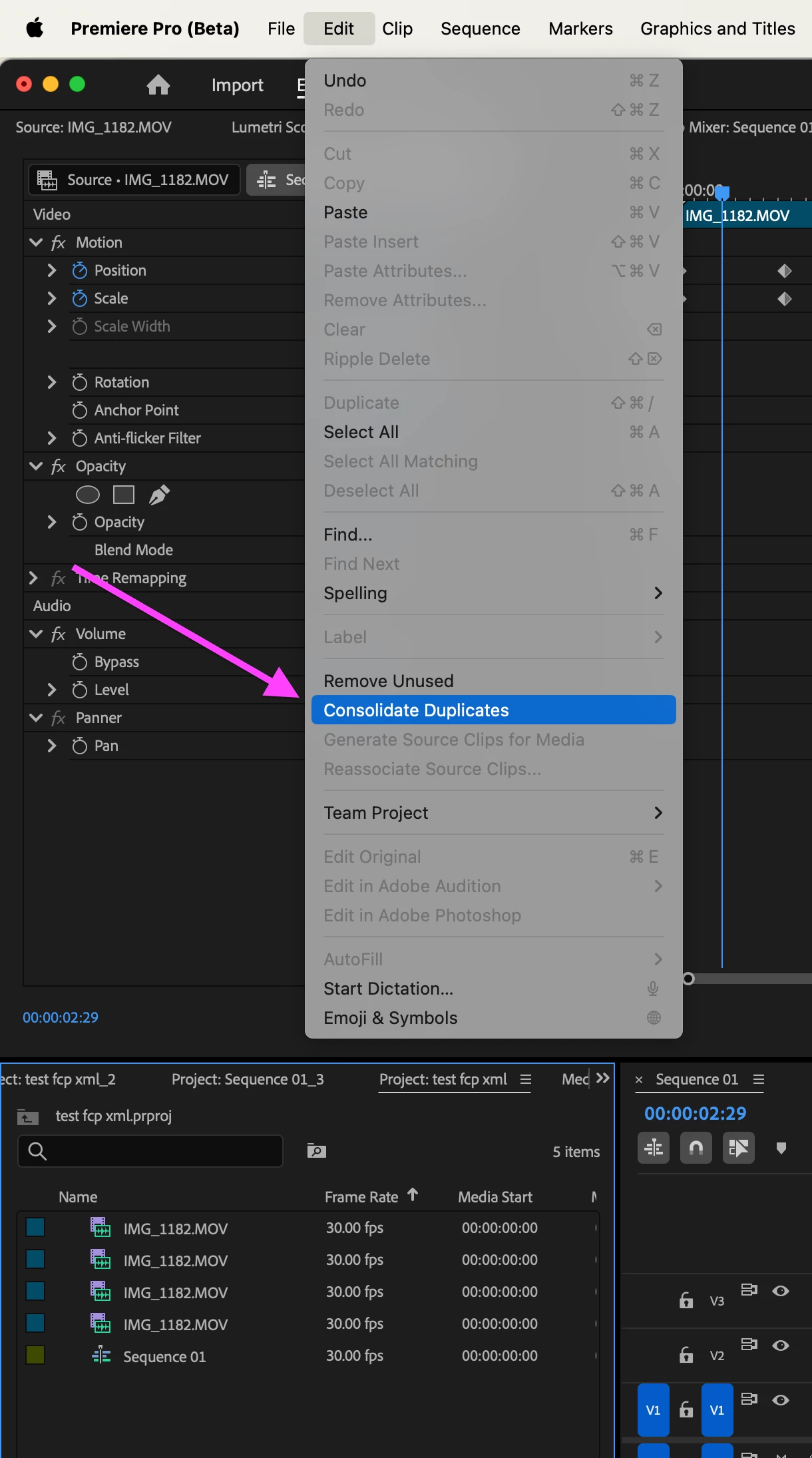Select the free draw bezier pen mask
The width and height of the screenshot is (812, 1458).
pos(160,495)
